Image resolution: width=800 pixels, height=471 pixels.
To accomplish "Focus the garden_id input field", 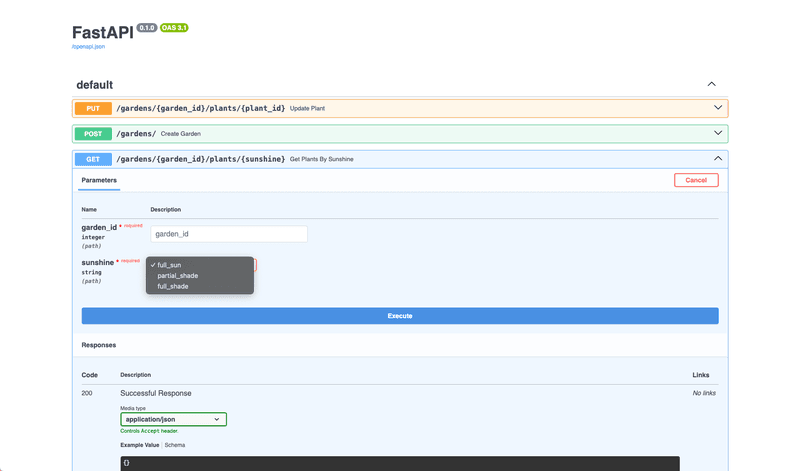I will [229, 234].
